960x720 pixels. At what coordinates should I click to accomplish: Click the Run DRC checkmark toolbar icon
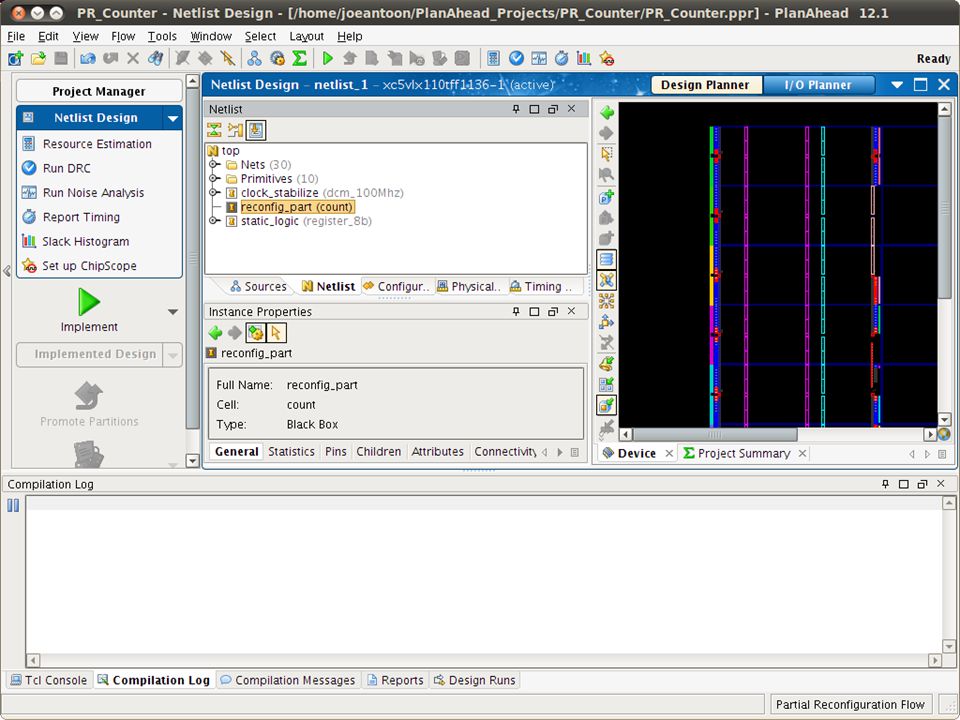point(516,59)
